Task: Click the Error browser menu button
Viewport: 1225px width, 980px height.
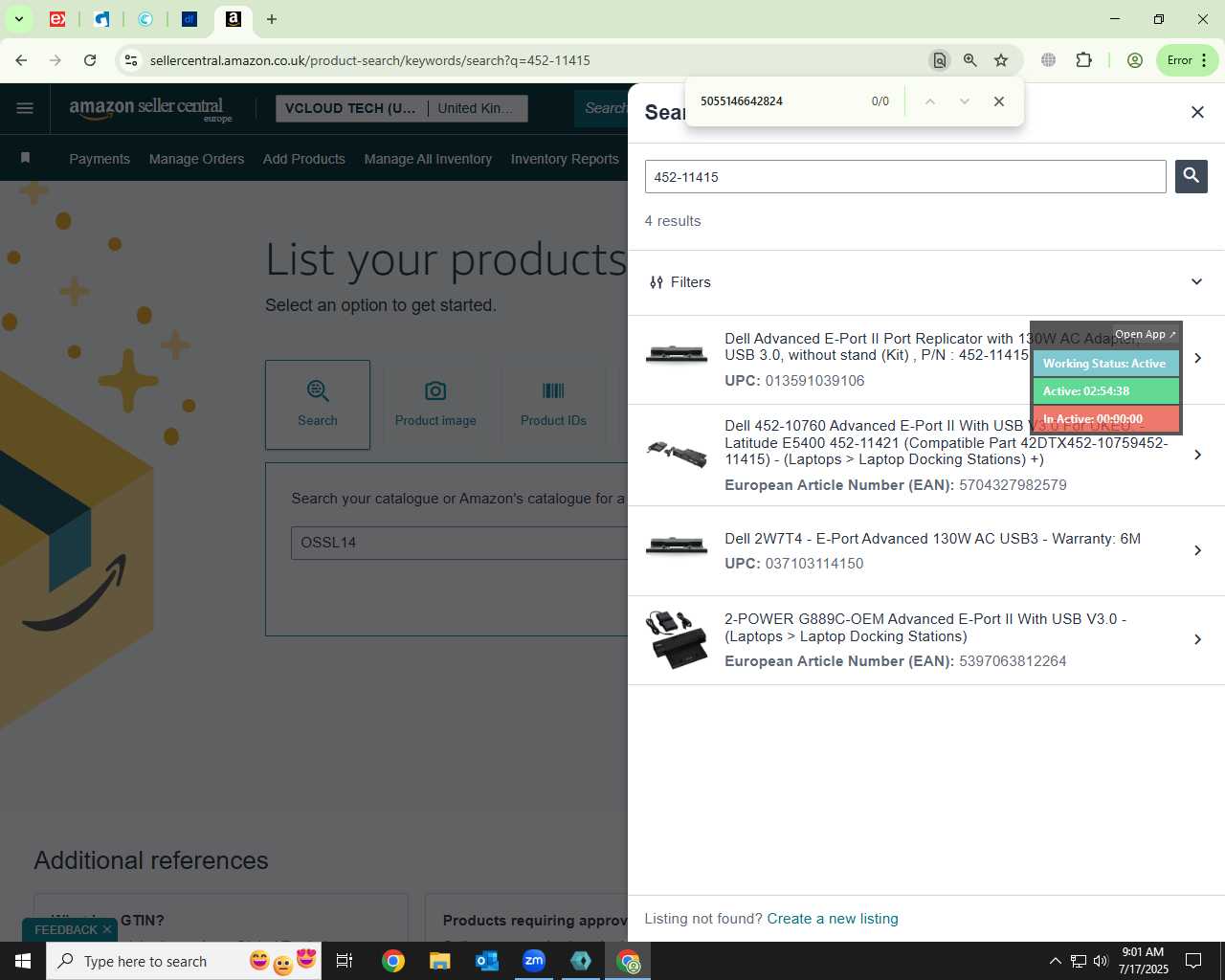Action: 1187,60
